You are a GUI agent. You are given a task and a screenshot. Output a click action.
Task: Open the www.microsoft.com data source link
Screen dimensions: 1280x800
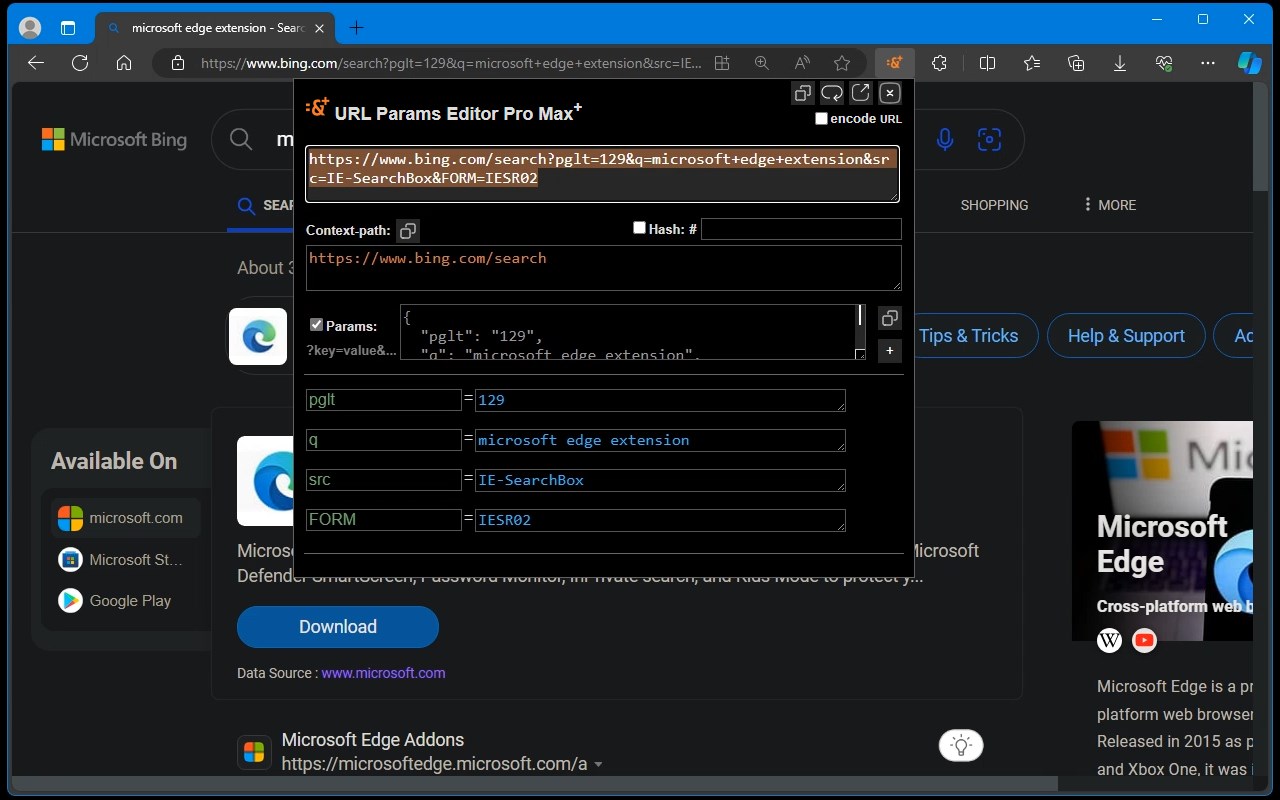point(383,673)
